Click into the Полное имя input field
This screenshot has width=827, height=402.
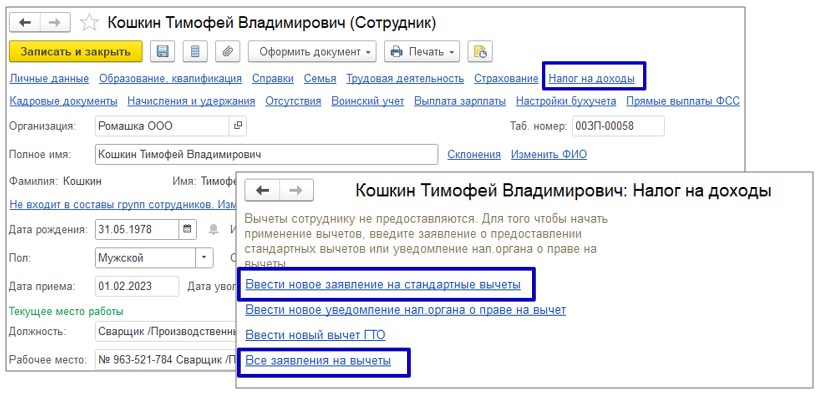[265, 154]
